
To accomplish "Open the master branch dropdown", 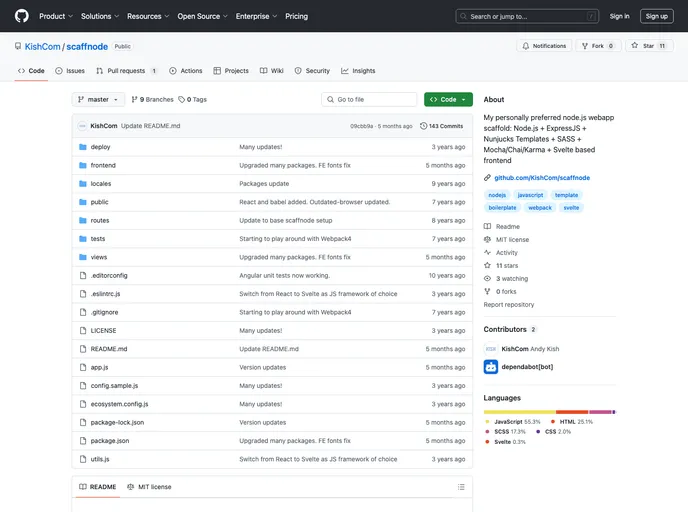I will (98, 100).
